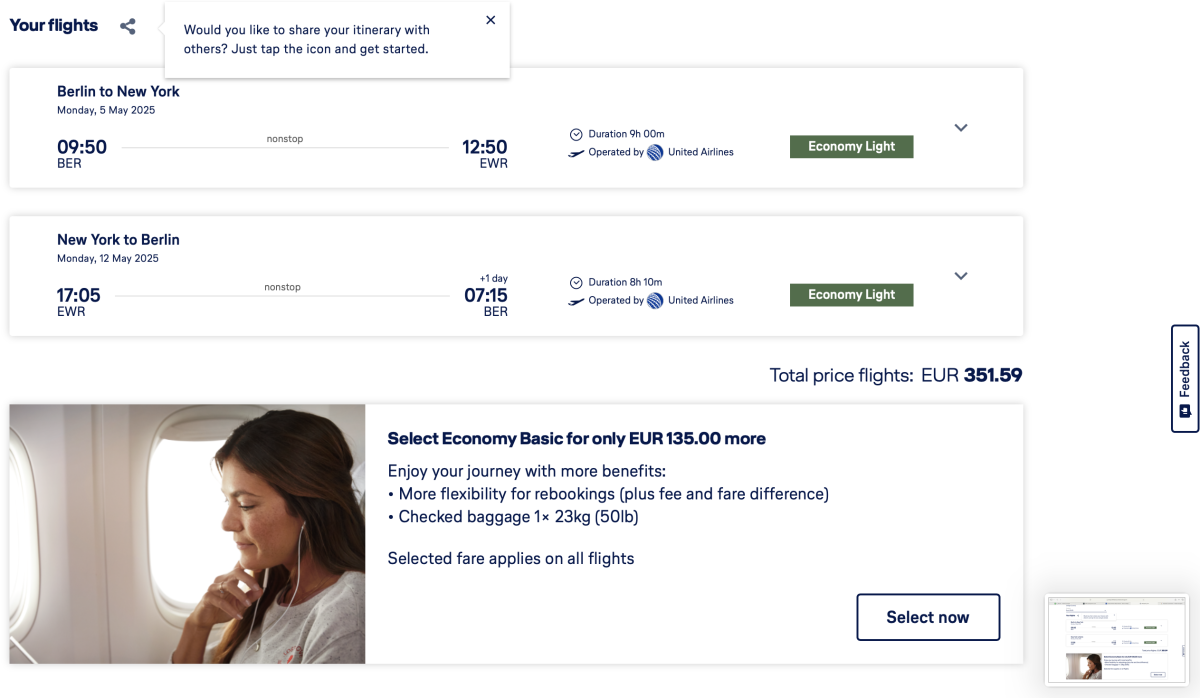Click Economy Light badge for return flight
This screenshot has width=1200, height=698.
coord(851,295)
